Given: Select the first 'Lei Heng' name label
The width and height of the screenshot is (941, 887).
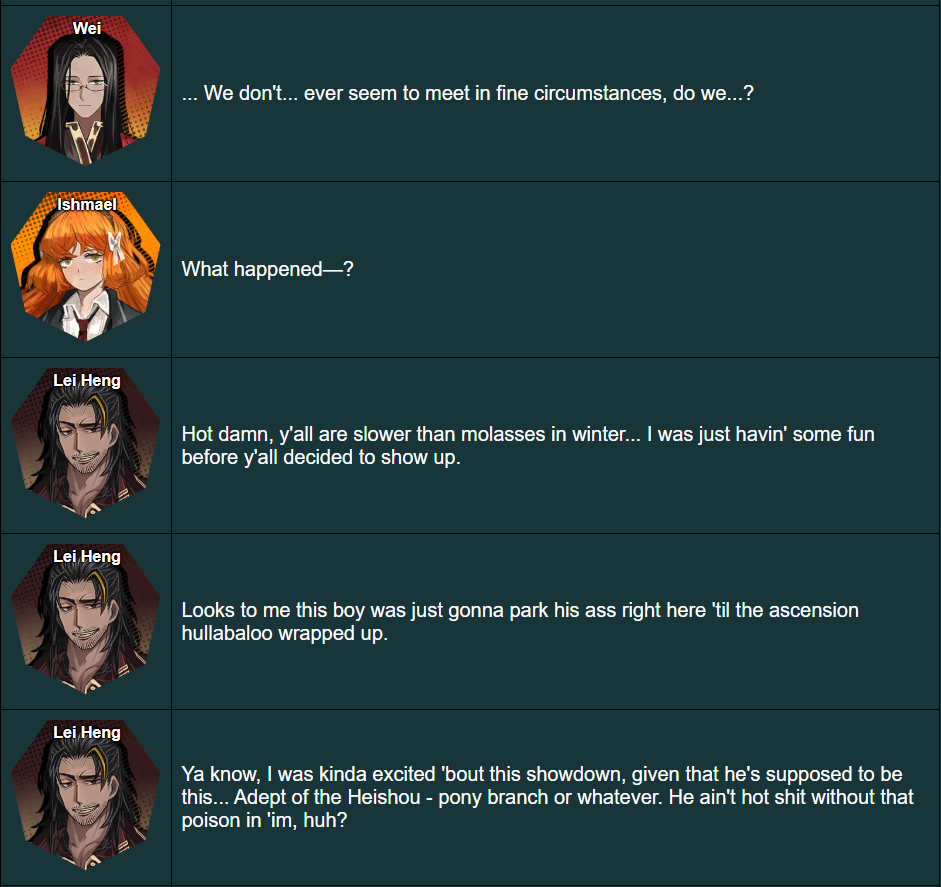Looking at the screenshot, I should pos(87,380).
